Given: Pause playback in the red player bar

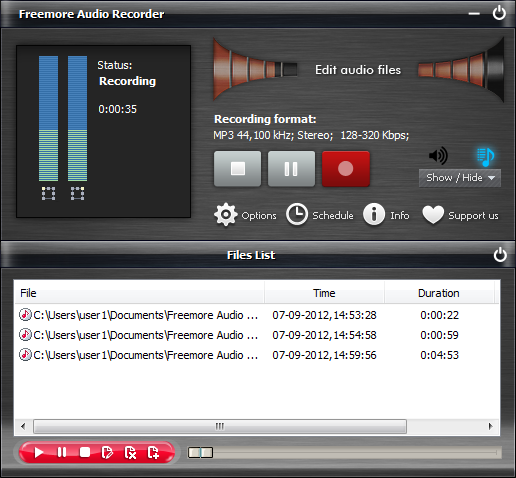Looking at the screenshot, I should (62, 453).
